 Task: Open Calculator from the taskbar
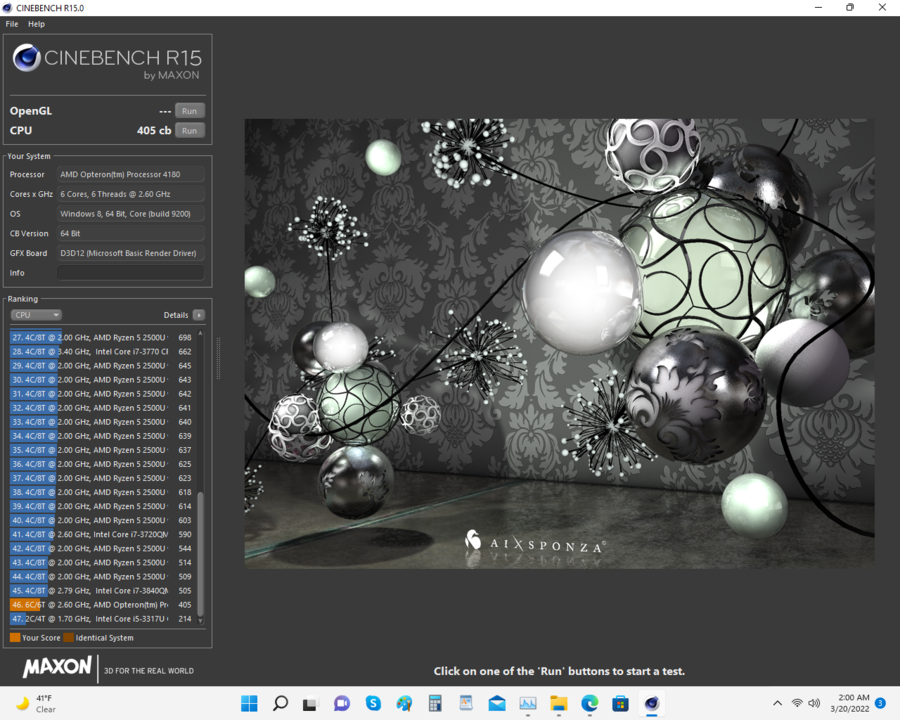436,703
